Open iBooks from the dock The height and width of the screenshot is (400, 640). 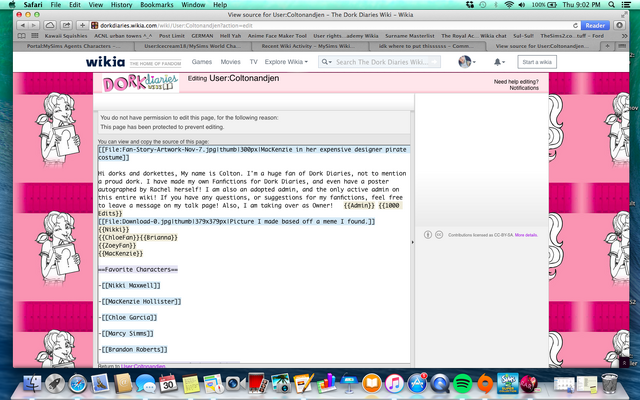371,383
